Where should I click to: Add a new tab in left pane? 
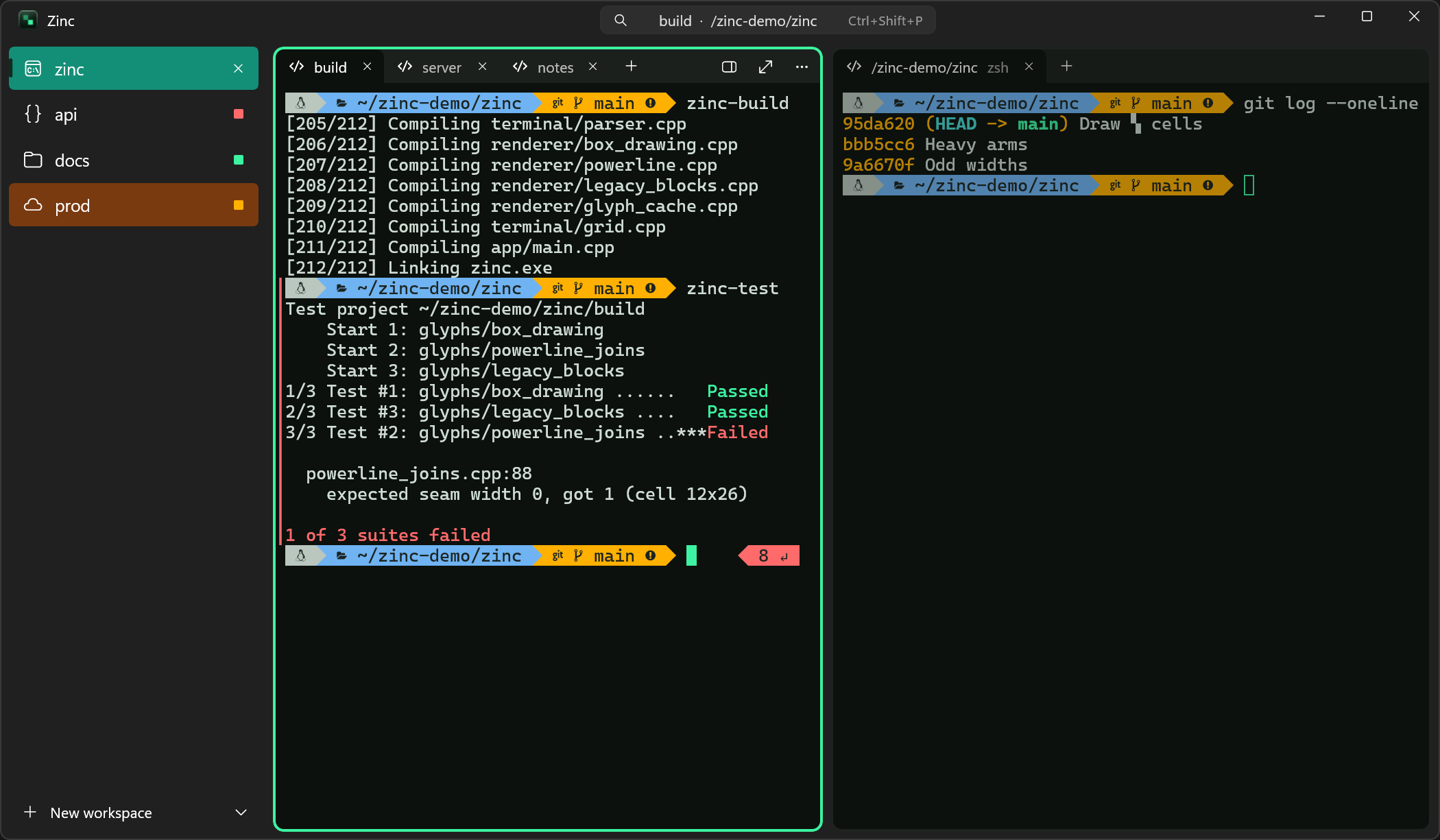pos(632,66)
